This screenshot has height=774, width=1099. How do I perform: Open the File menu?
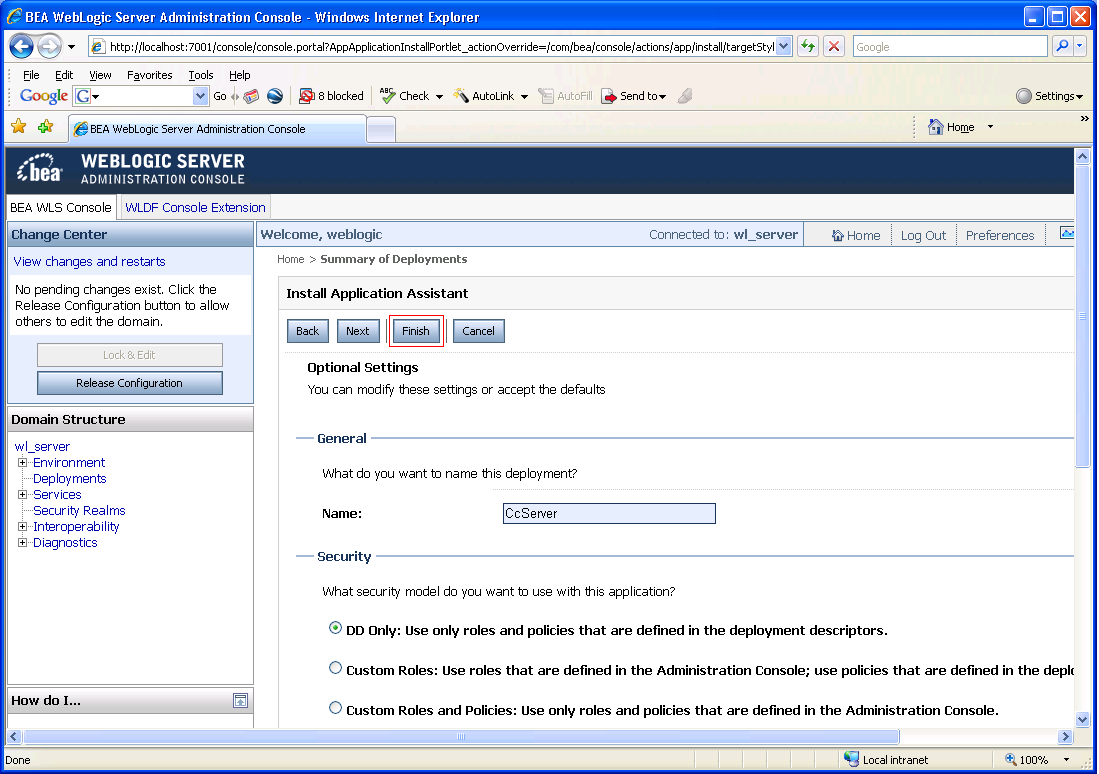[31, 75]
